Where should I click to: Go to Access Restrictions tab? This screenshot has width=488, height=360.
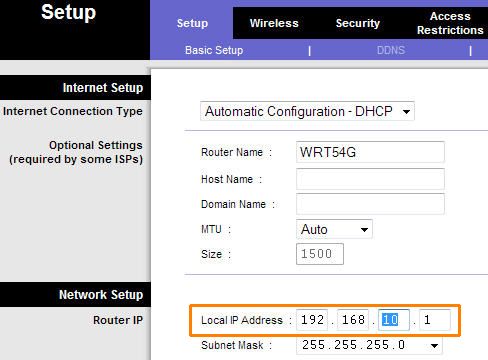click(x=450, y=23)
